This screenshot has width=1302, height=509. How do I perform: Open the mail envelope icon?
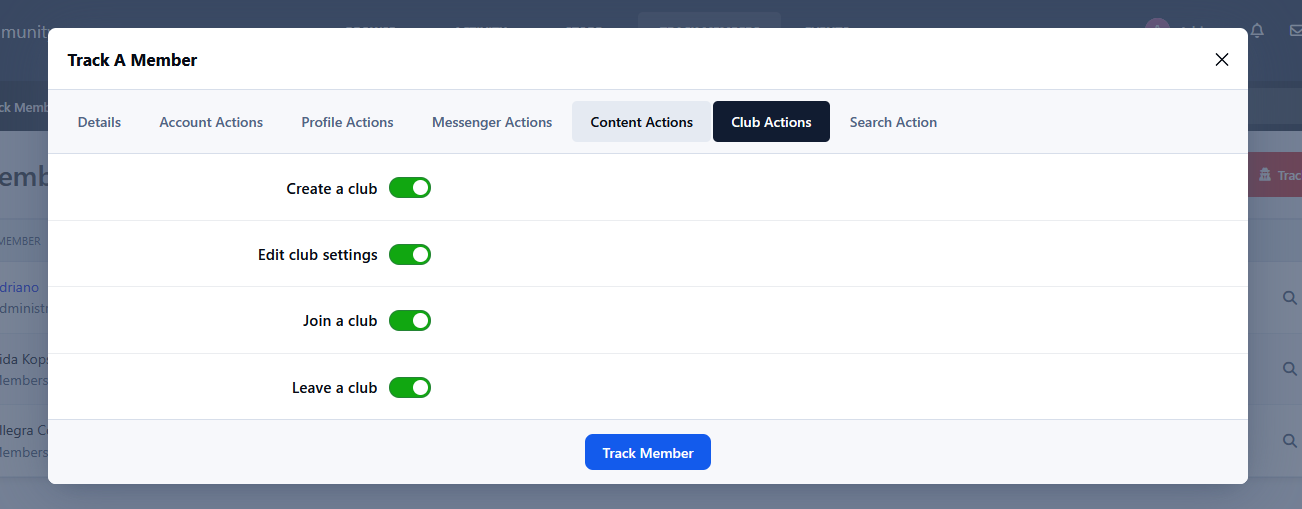[x=1295, y=30]
